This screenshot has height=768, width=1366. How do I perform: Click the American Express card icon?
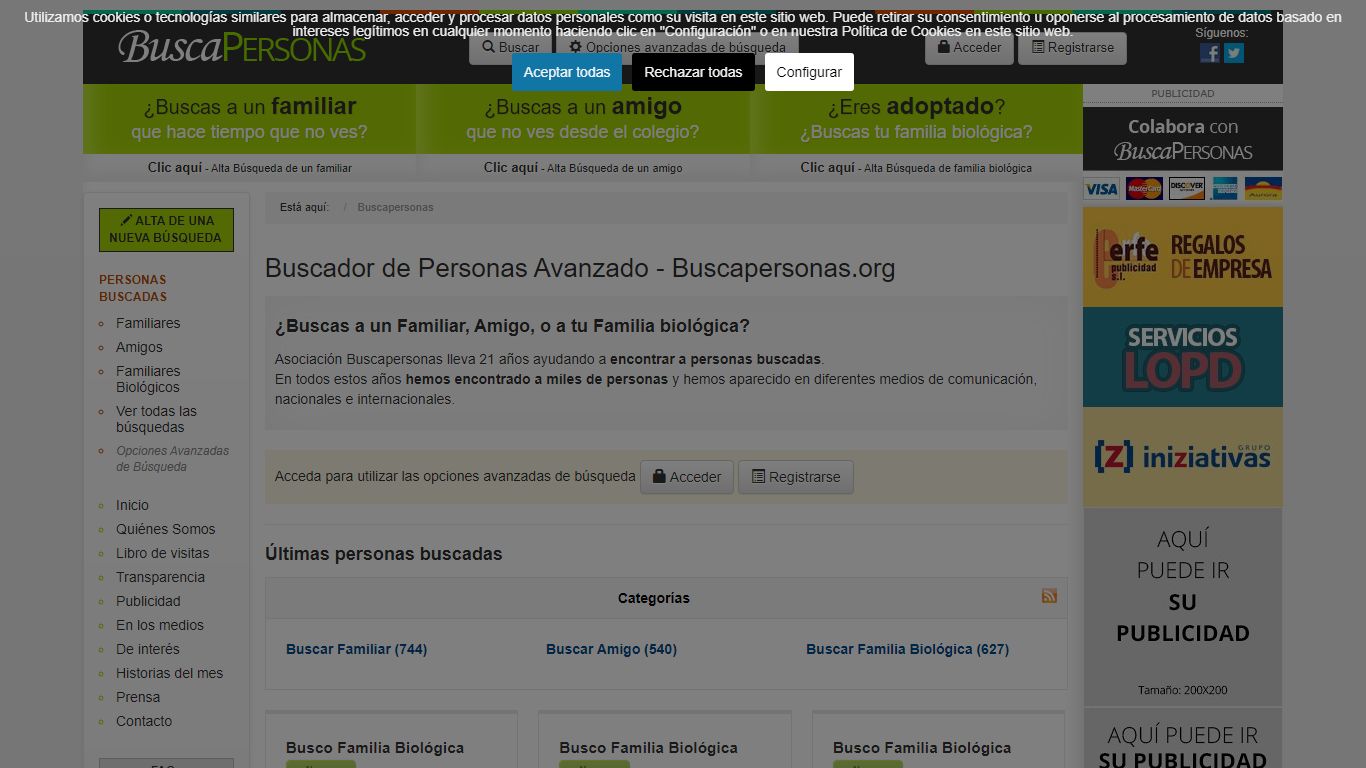1224,189
